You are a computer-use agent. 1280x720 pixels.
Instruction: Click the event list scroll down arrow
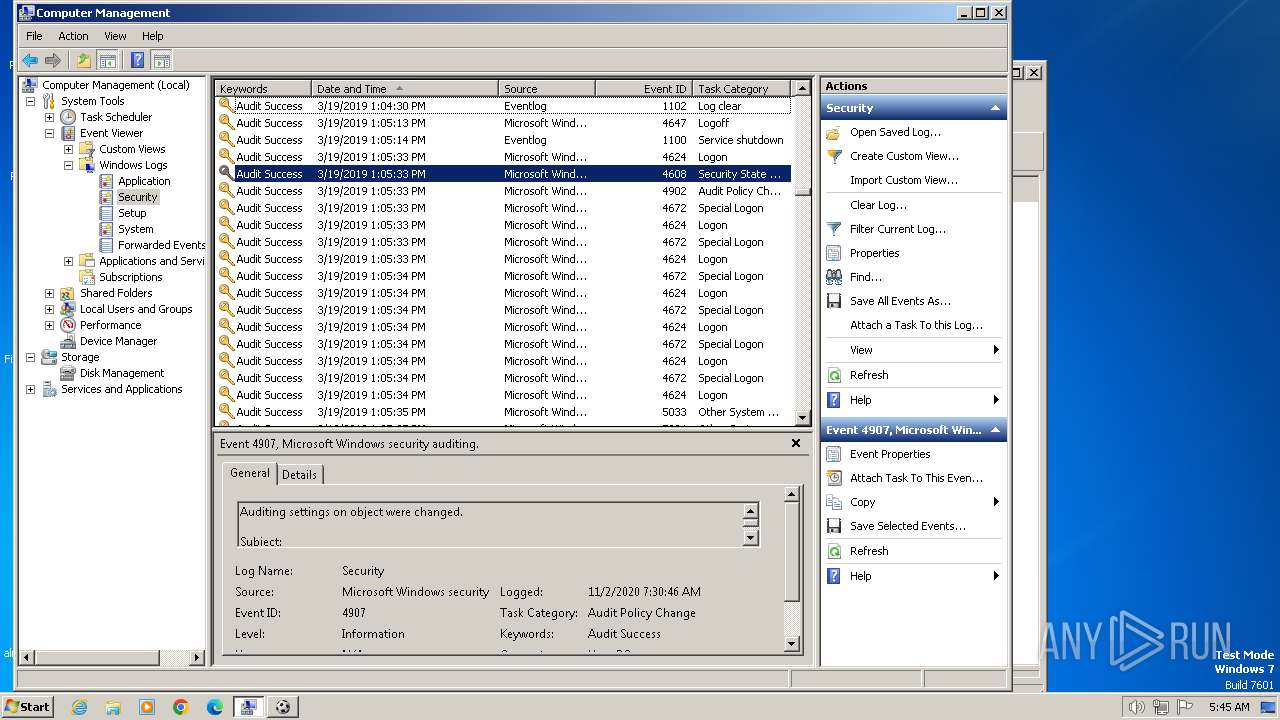pyautogui.click(x=802, y=418)
